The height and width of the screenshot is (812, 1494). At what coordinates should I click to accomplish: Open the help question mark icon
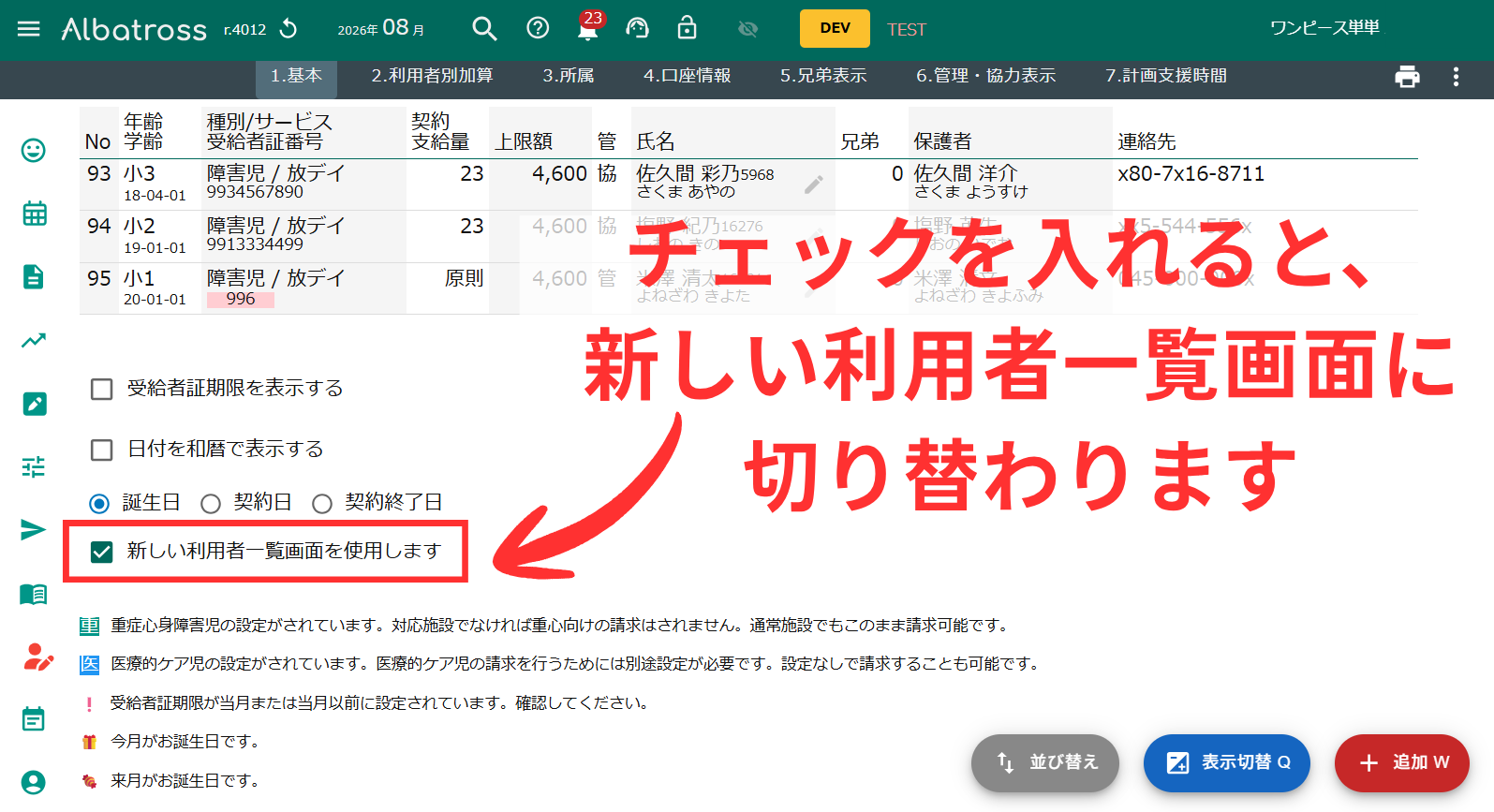[x=538, y=28]
